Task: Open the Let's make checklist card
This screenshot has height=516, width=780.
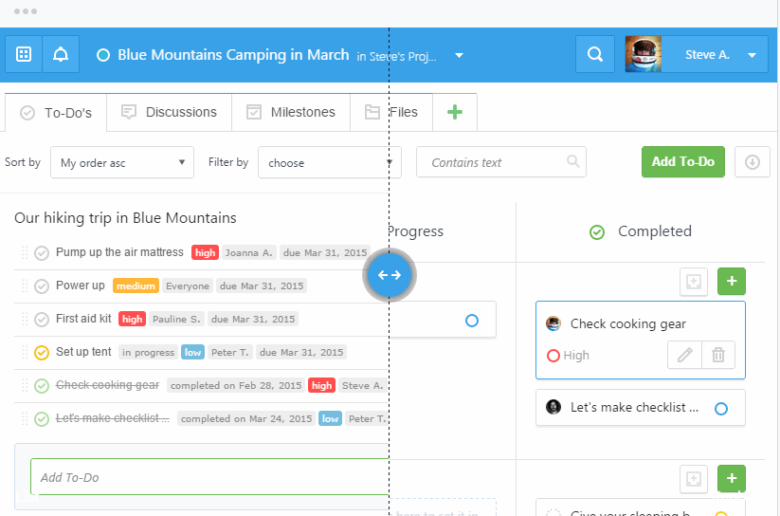Action: (640, 408)
